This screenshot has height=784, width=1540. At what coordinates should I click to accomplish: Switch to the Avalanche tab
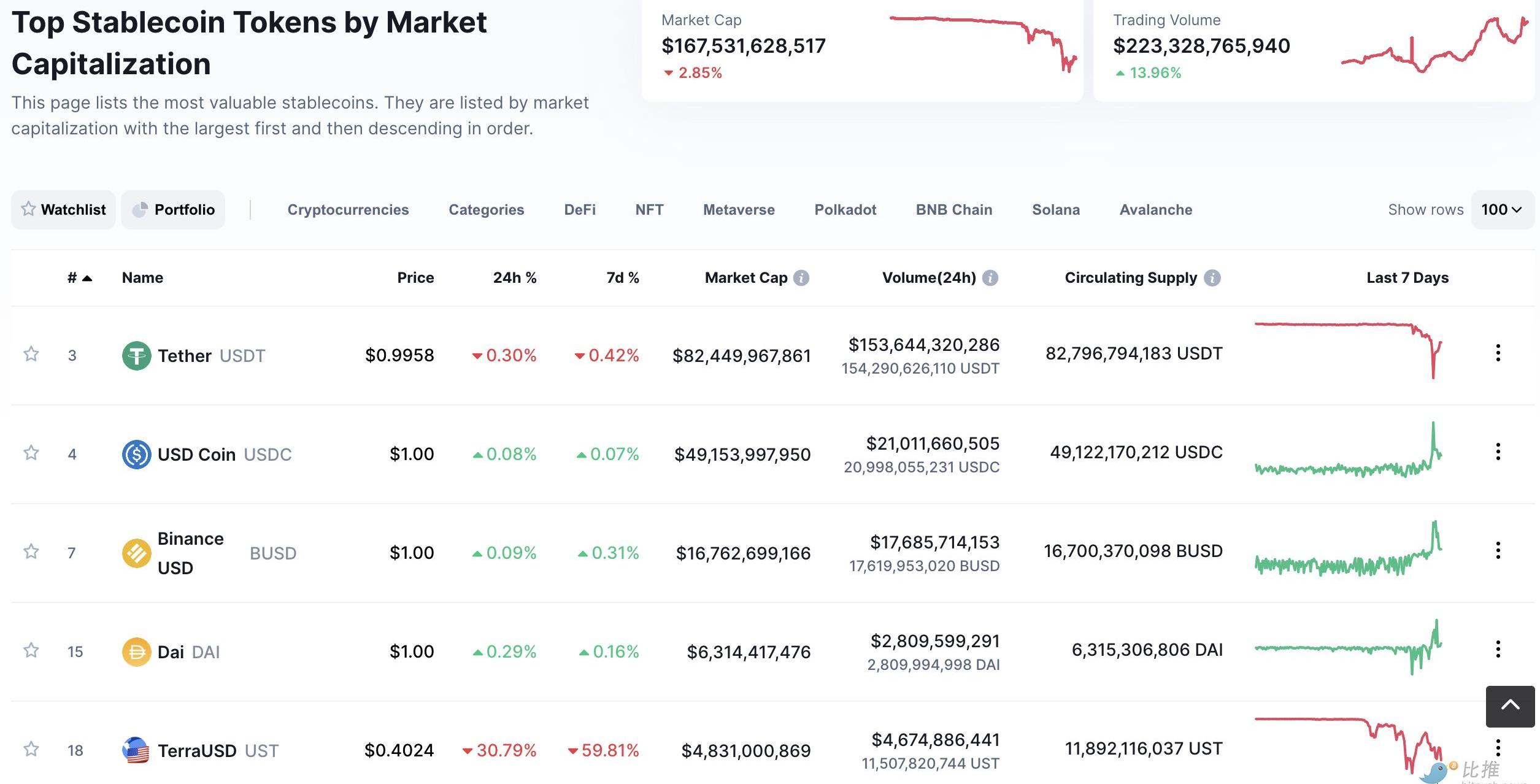[x=1156, y=210]
